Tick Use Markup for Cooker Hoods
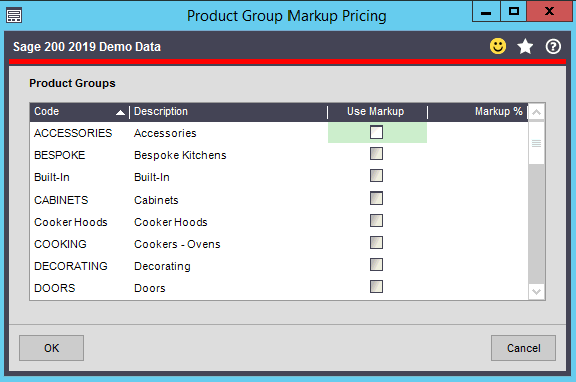This screenshot has width=576, height=382. tap(376, 221)
